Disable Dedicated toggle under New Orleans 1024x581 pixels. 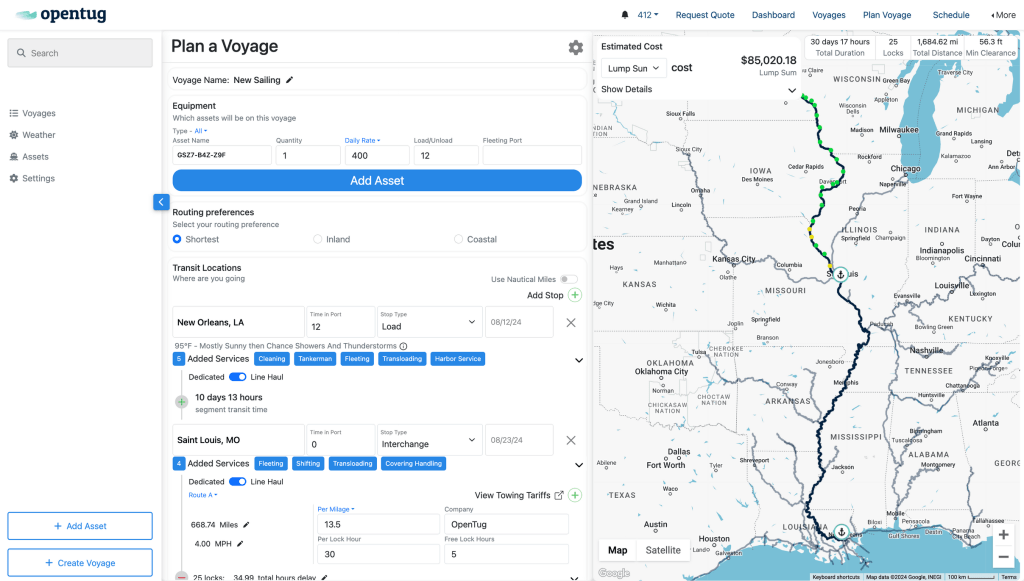click(238, 377)
